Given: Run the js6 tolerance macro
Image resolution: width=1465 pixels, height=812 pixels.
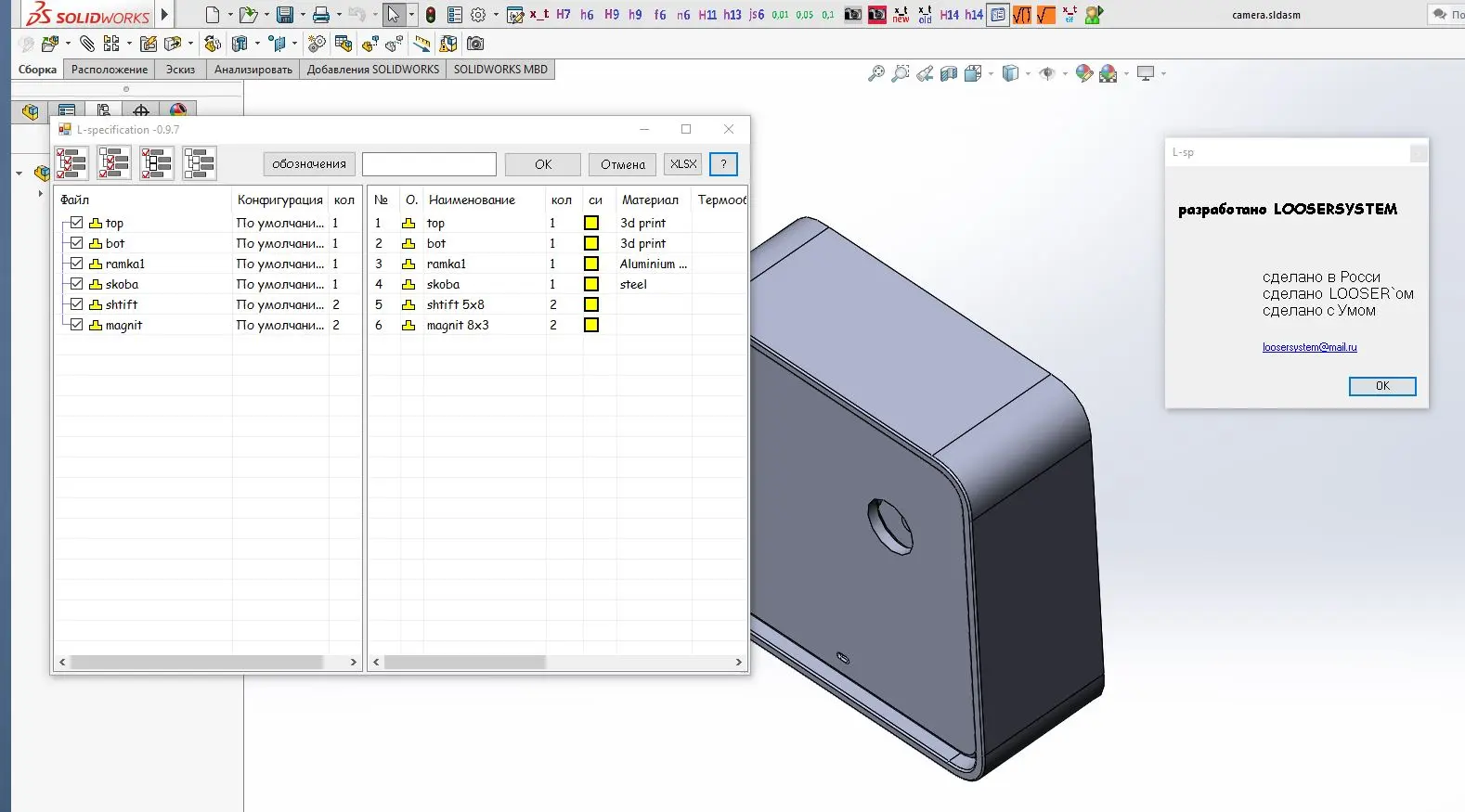Looking at the screenshot, I should click(757, 15).
